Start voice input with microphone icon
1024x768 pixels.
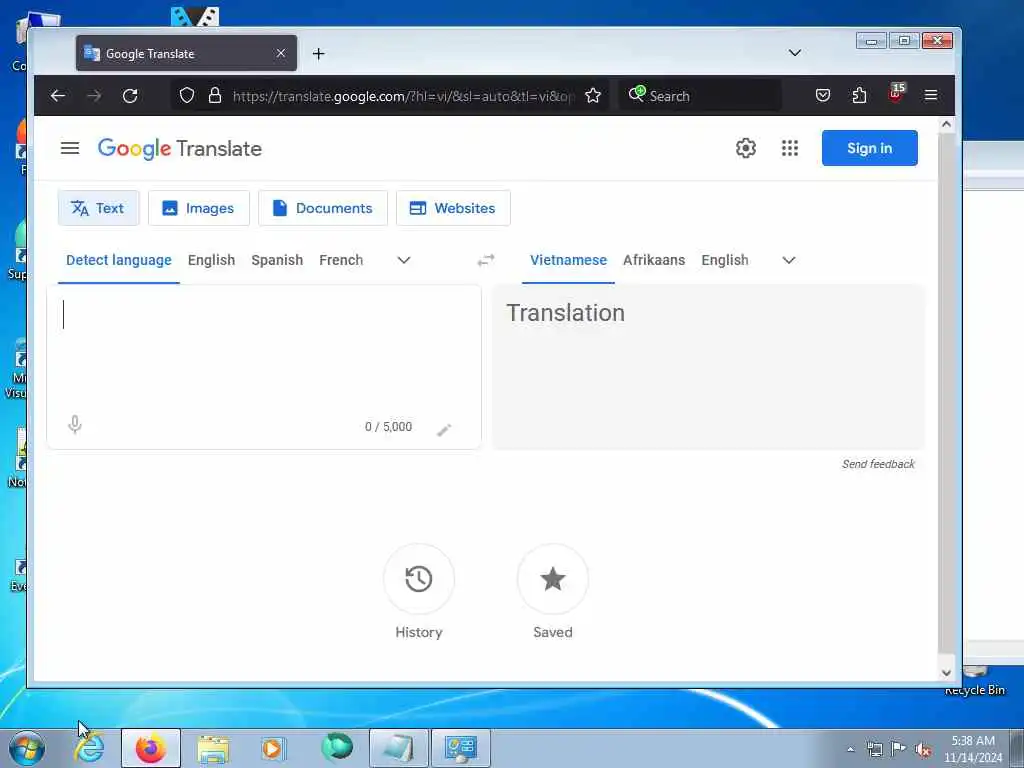pos(75,425)
